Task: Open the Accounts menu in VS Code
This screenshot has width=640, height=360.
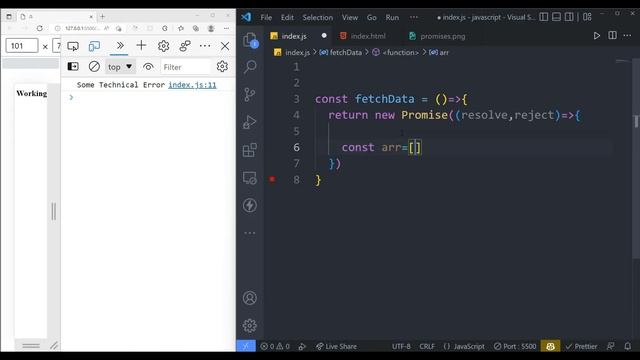Action: [x=250, y=298]
